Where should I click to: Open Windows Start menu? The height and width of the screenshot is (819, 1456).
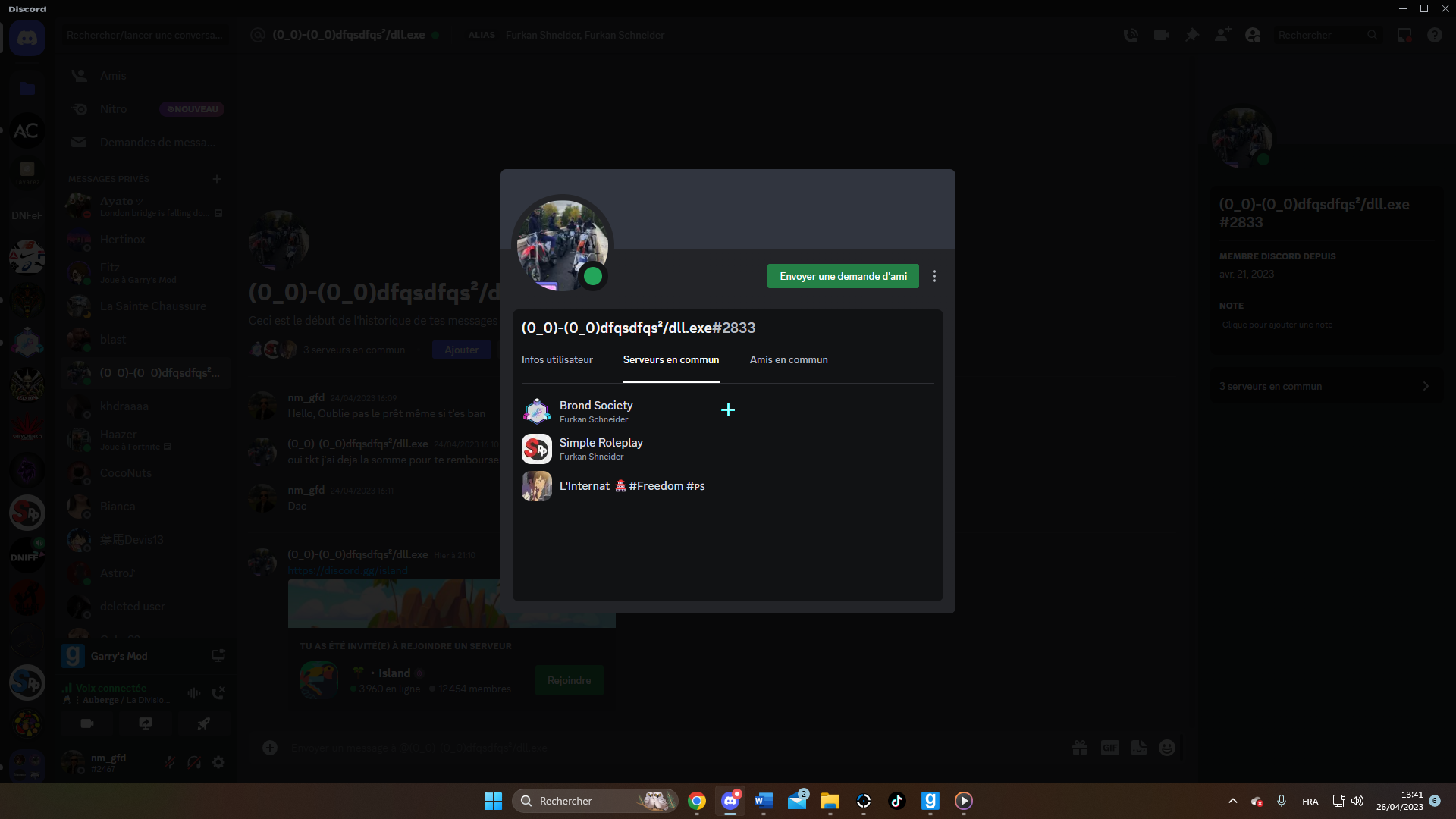tap(493, 801)
